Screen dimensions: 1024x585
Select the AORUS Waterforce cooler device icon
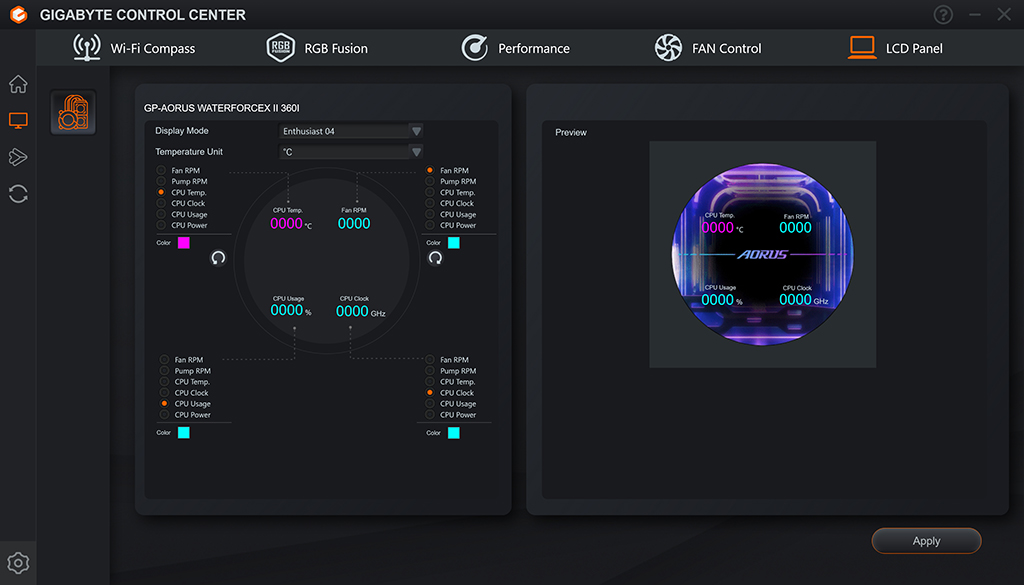73,112
